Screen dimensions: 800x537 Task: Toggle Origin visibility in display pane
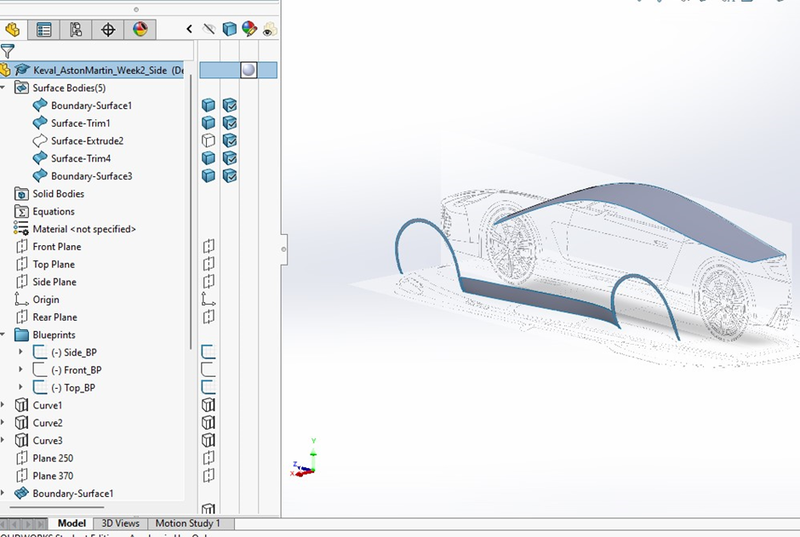208,299
